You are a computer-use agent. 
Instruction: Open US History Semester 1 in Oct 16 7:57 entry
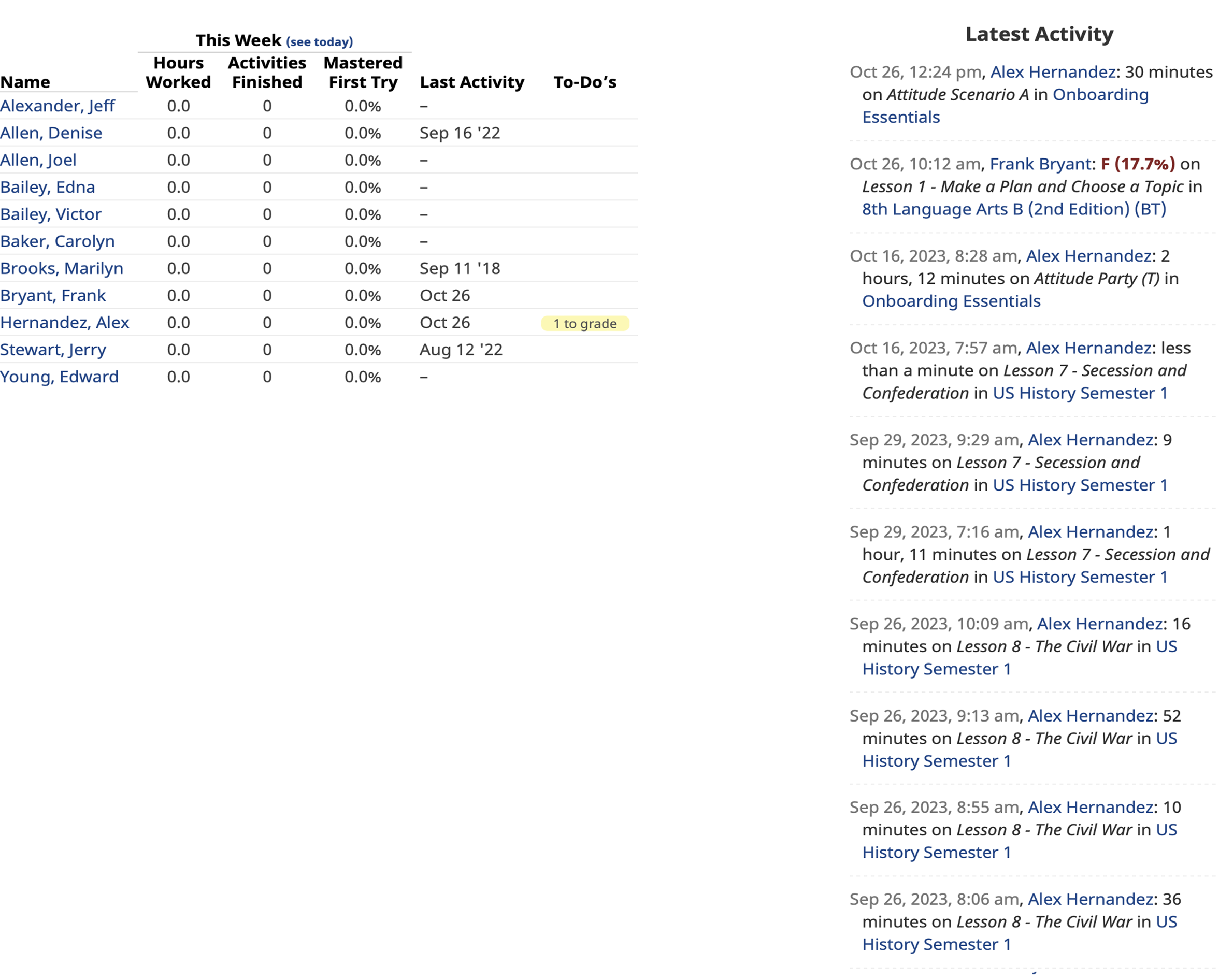pos(1081,393)
